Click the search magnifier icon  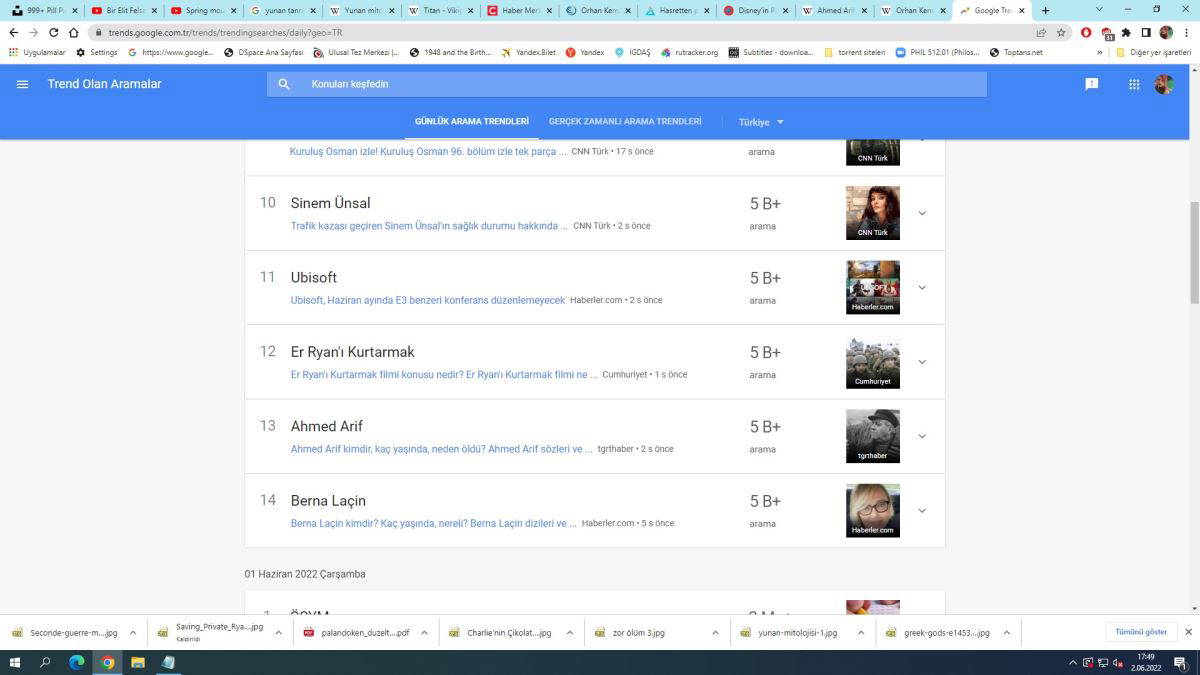pos(284,84)
